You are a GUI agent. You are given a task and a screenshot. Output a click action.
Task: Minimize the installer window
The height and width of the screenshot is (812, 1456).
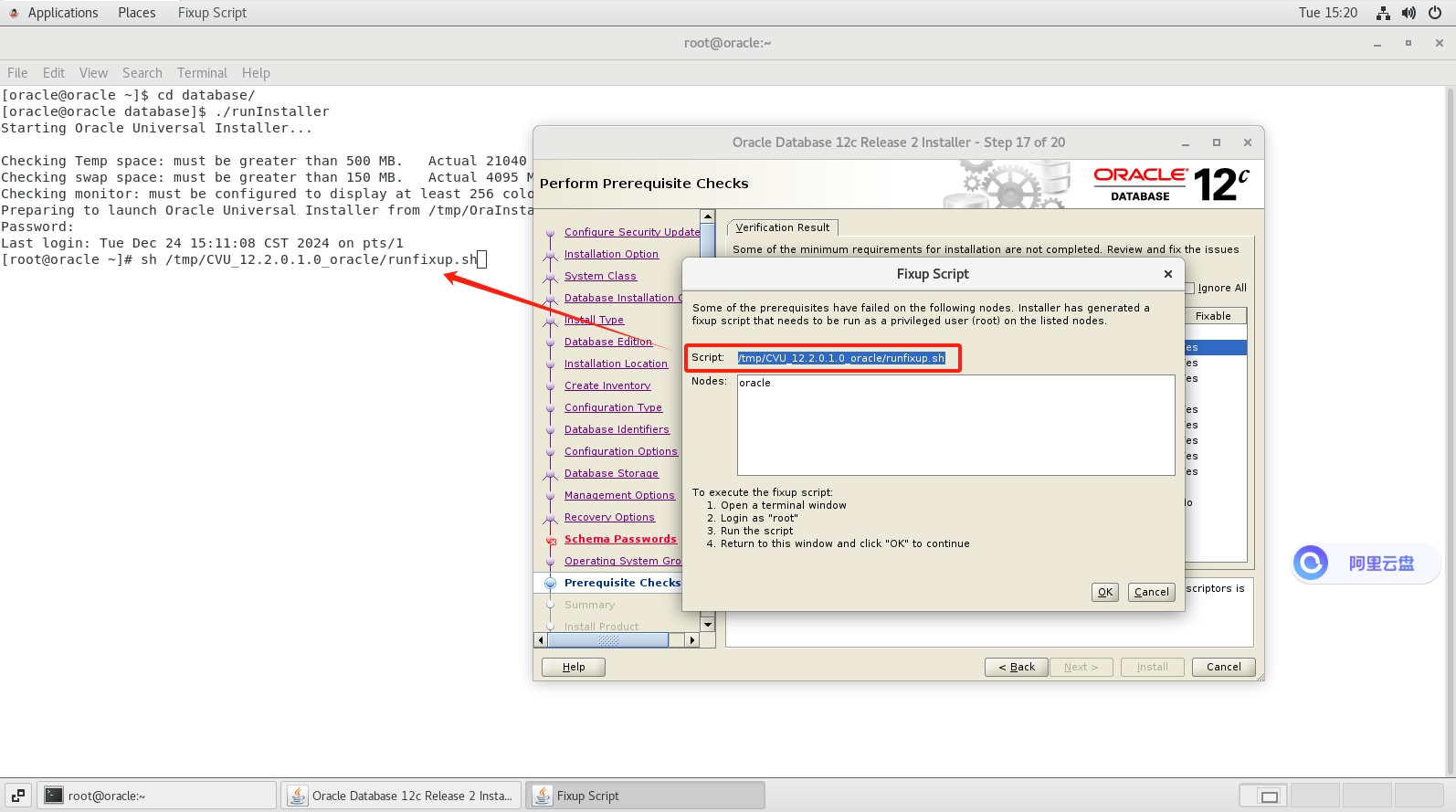click(1185, 143)
